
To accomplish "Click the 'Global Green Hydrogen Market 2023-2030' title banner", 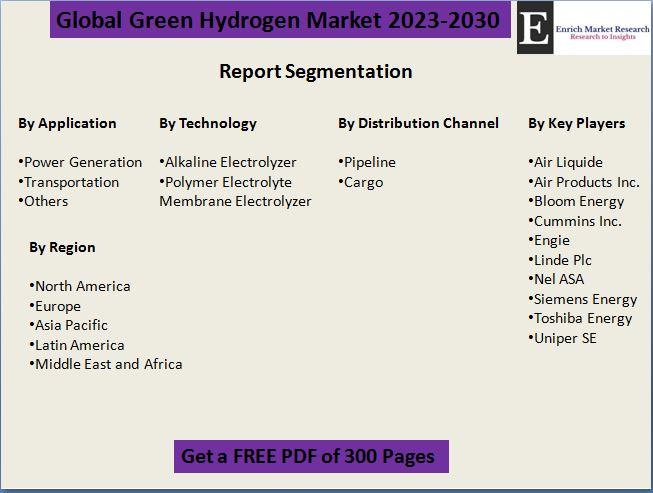I will [x=280, y=20].
